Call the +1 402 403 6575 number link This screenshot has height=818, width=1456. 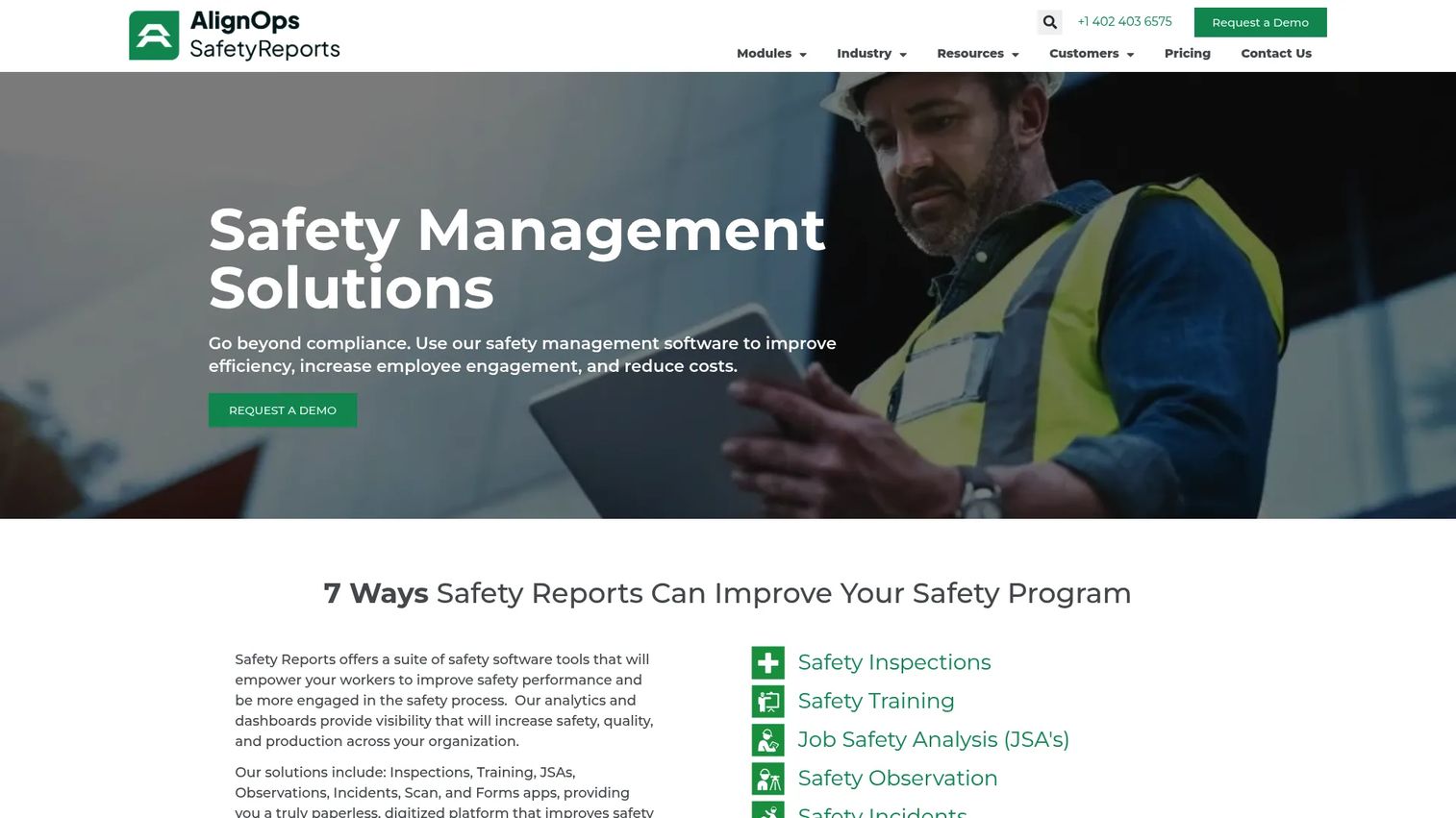coord(1124,21)
